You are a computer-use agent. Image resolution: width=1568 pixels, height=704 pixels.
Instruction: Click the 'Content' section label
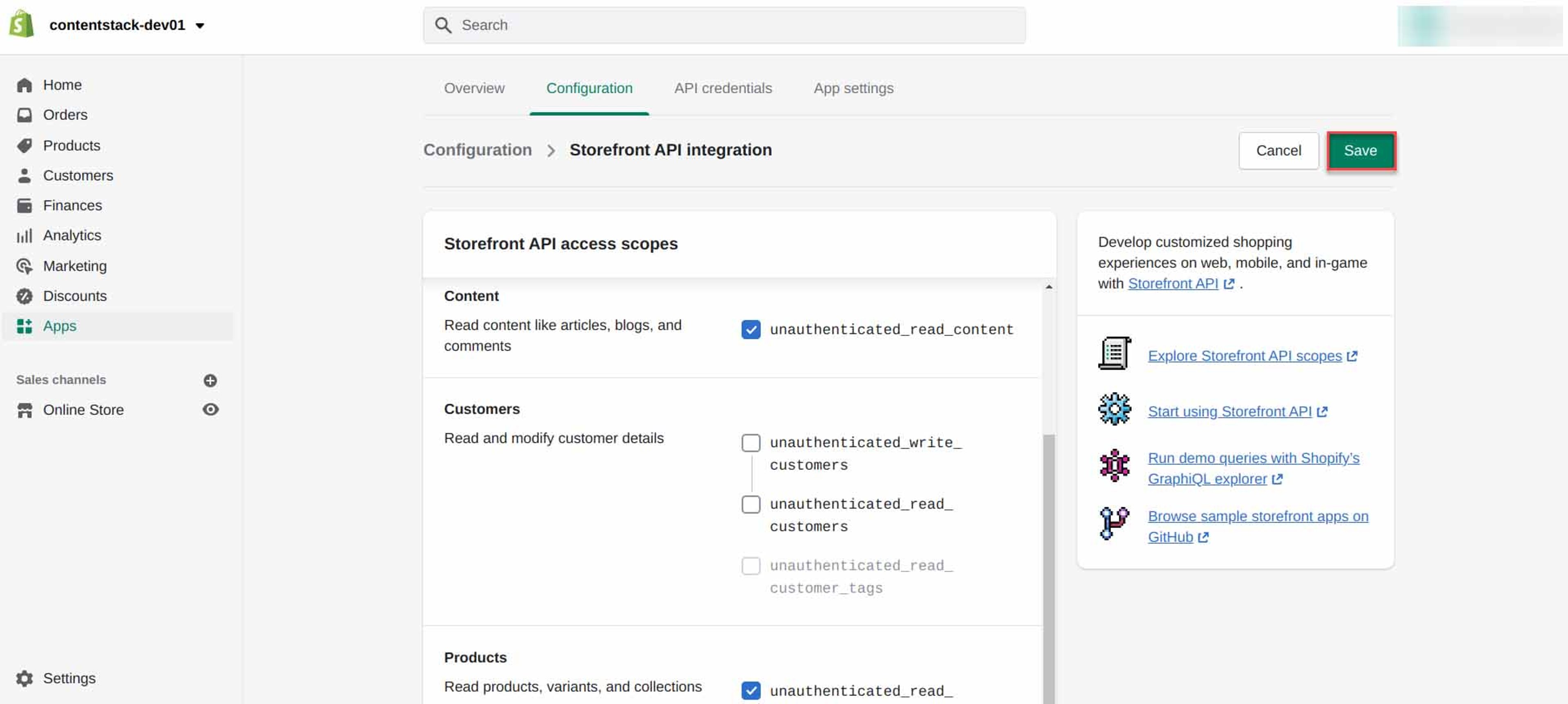click(x=471, y=296)
